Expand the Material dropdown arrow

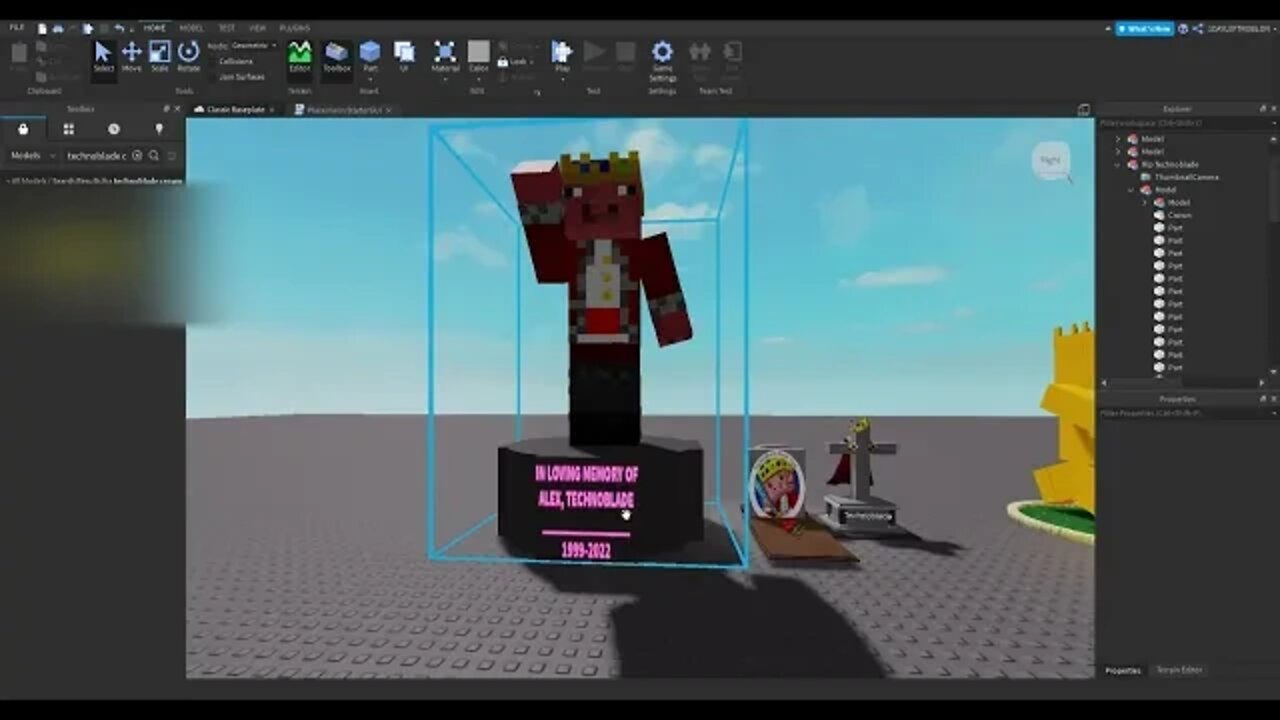445,78
